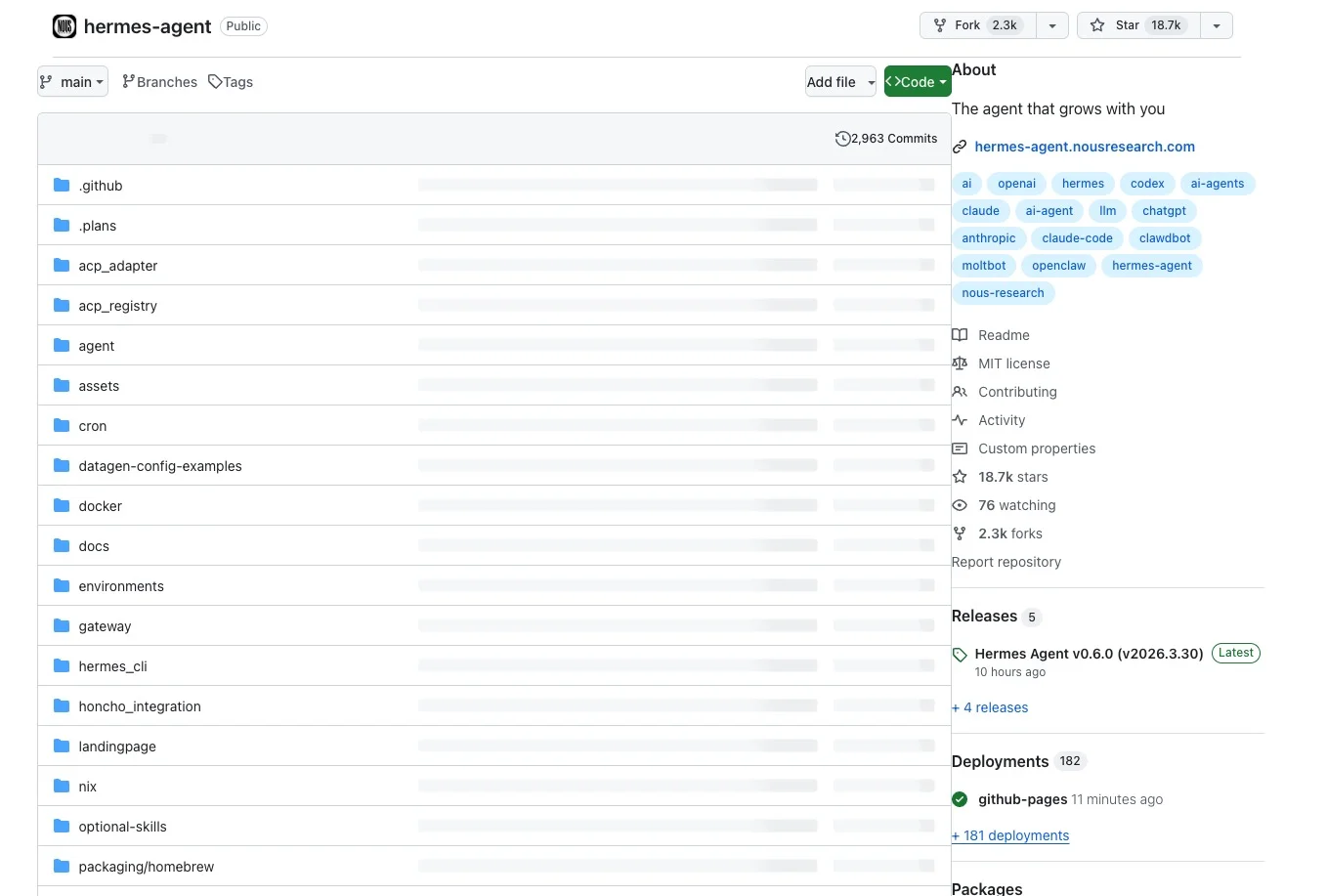The height and width of the screenshot is (896, 1327).
Task: Open the main branch selector dropdown
Action: click(72, 82)
